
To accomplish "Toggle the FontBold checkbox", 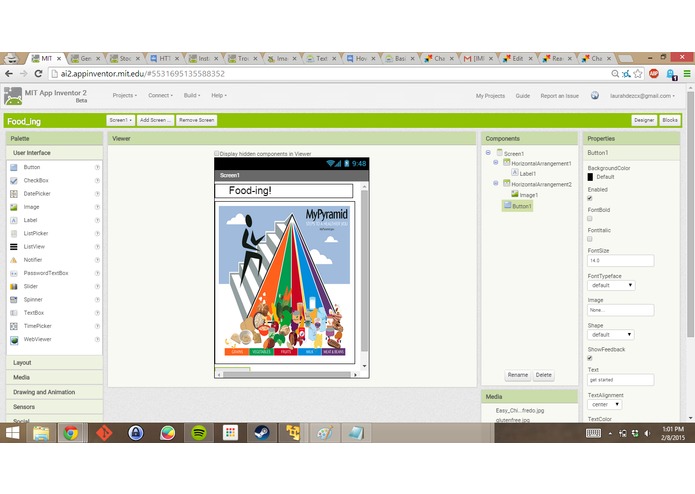I will pyautogui.click(x=590, y=218).
